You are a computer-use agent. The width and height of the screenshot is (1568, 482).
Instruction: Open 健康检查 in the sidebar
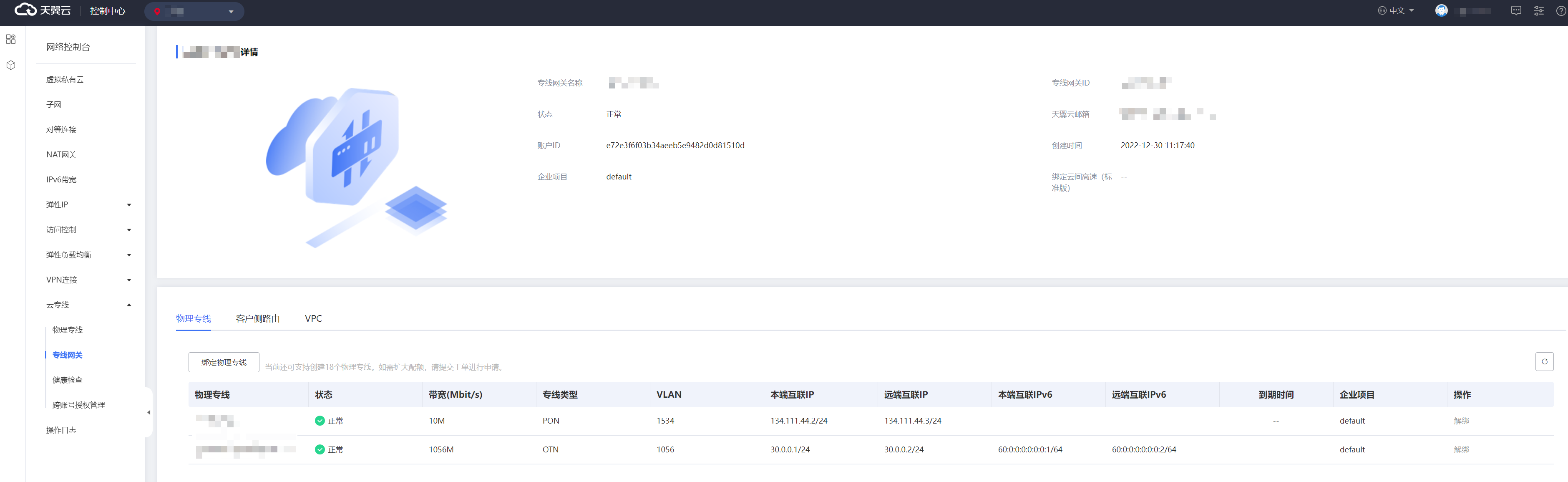(x=68, y=380)
